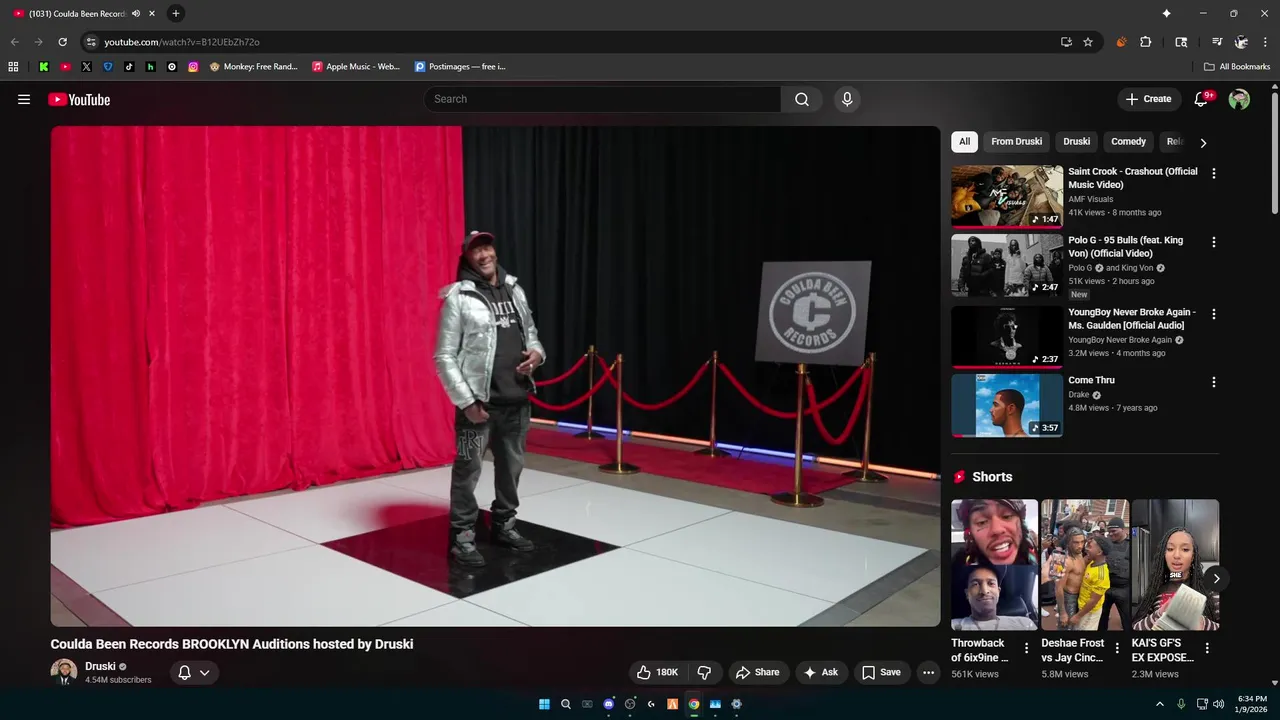This screenshot has width=1280, height=720.
Task: Open the media controls music-note icon
Action: 1216,42
